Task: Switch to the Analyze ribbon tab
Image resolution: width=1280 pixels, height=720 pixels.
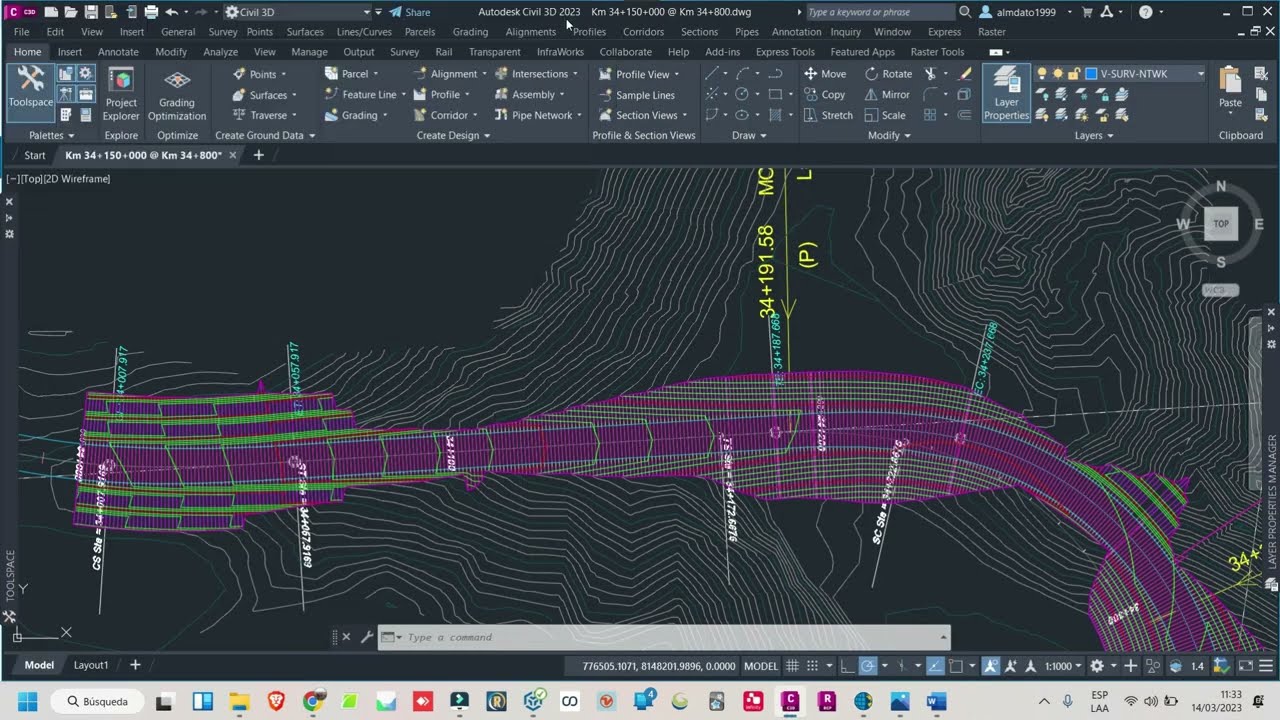Action: [220, 52]
